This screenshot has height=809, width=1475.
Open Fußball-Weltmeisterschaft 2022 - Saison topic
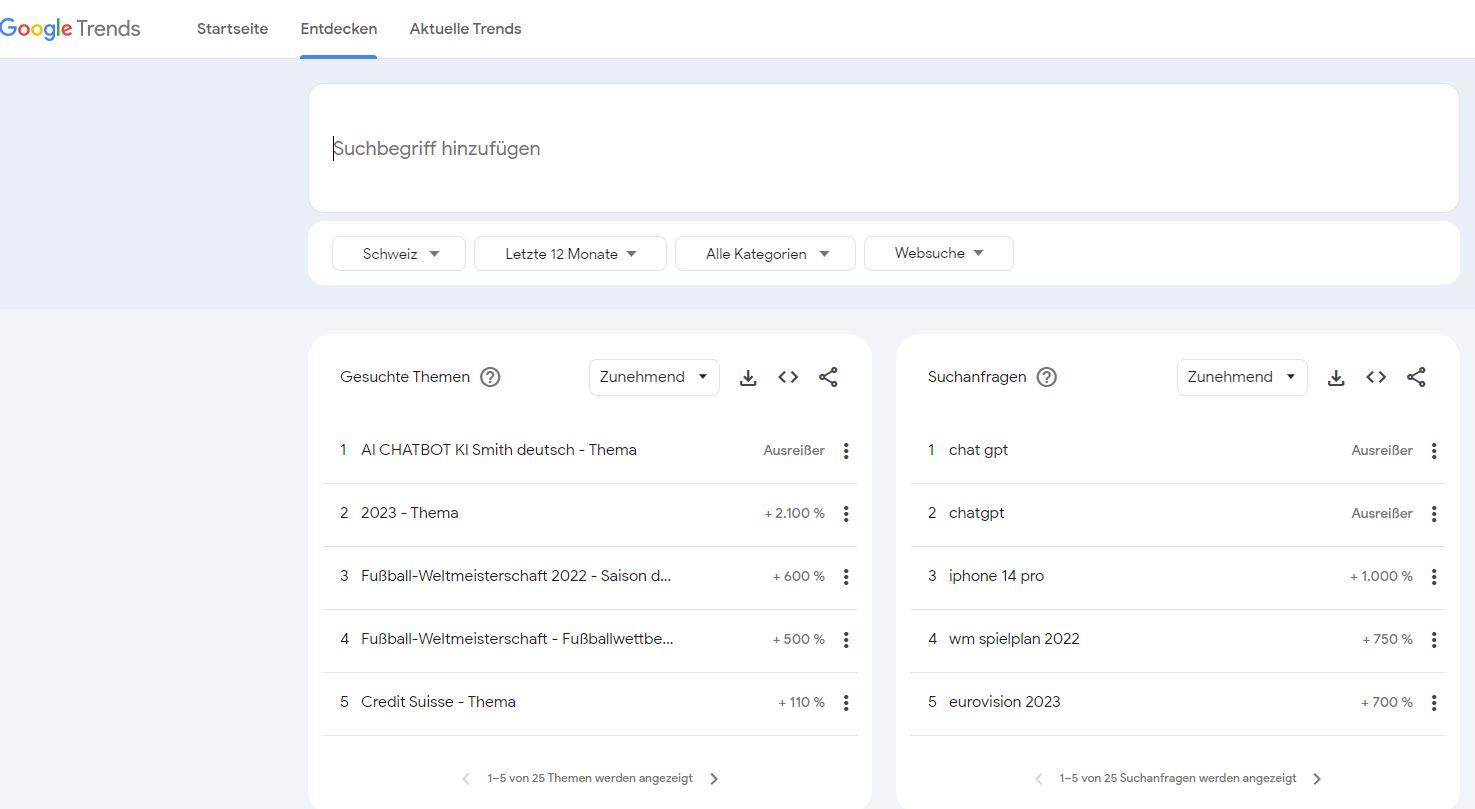tap(516, 576)
